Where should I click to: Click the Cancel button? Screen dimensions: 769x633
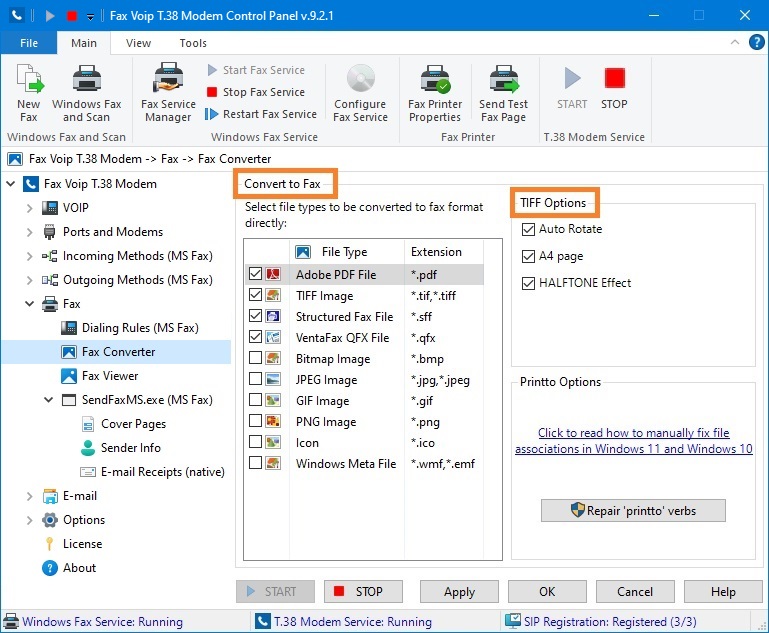(x=635, y=592)
